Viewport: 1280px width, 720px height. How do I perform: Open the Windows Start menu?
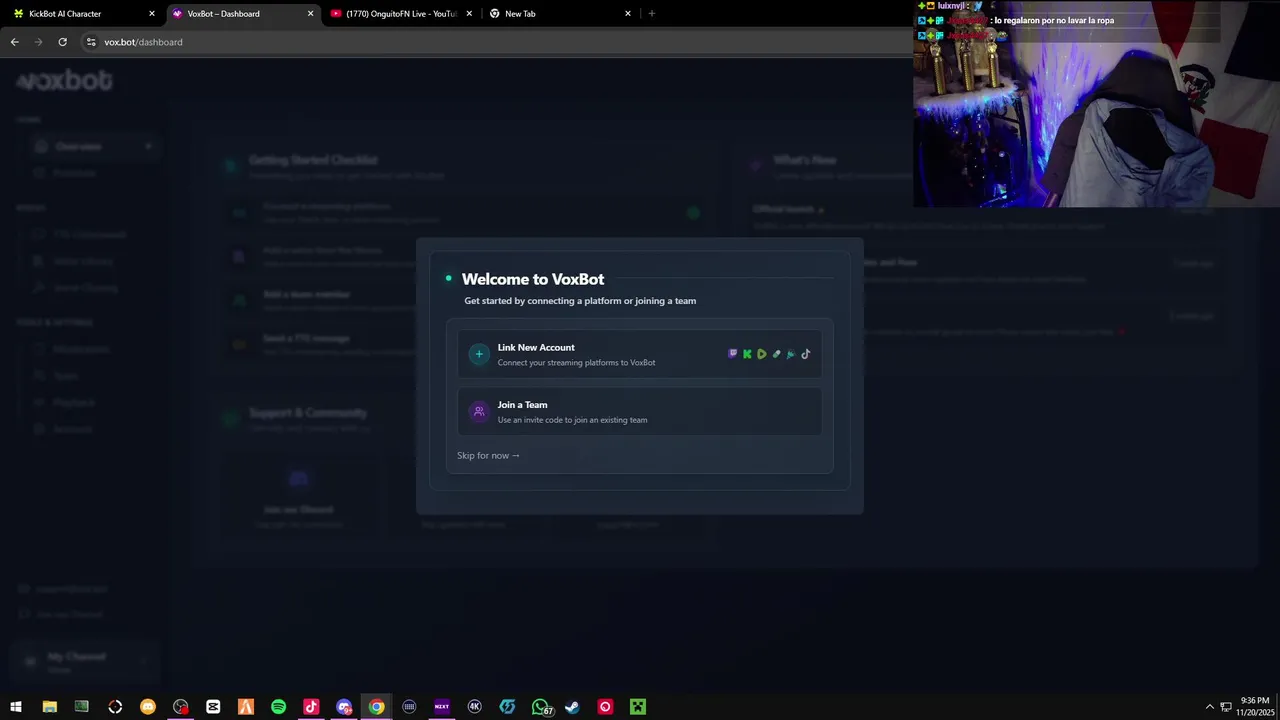pyautogui.click(x=16, y=707)
